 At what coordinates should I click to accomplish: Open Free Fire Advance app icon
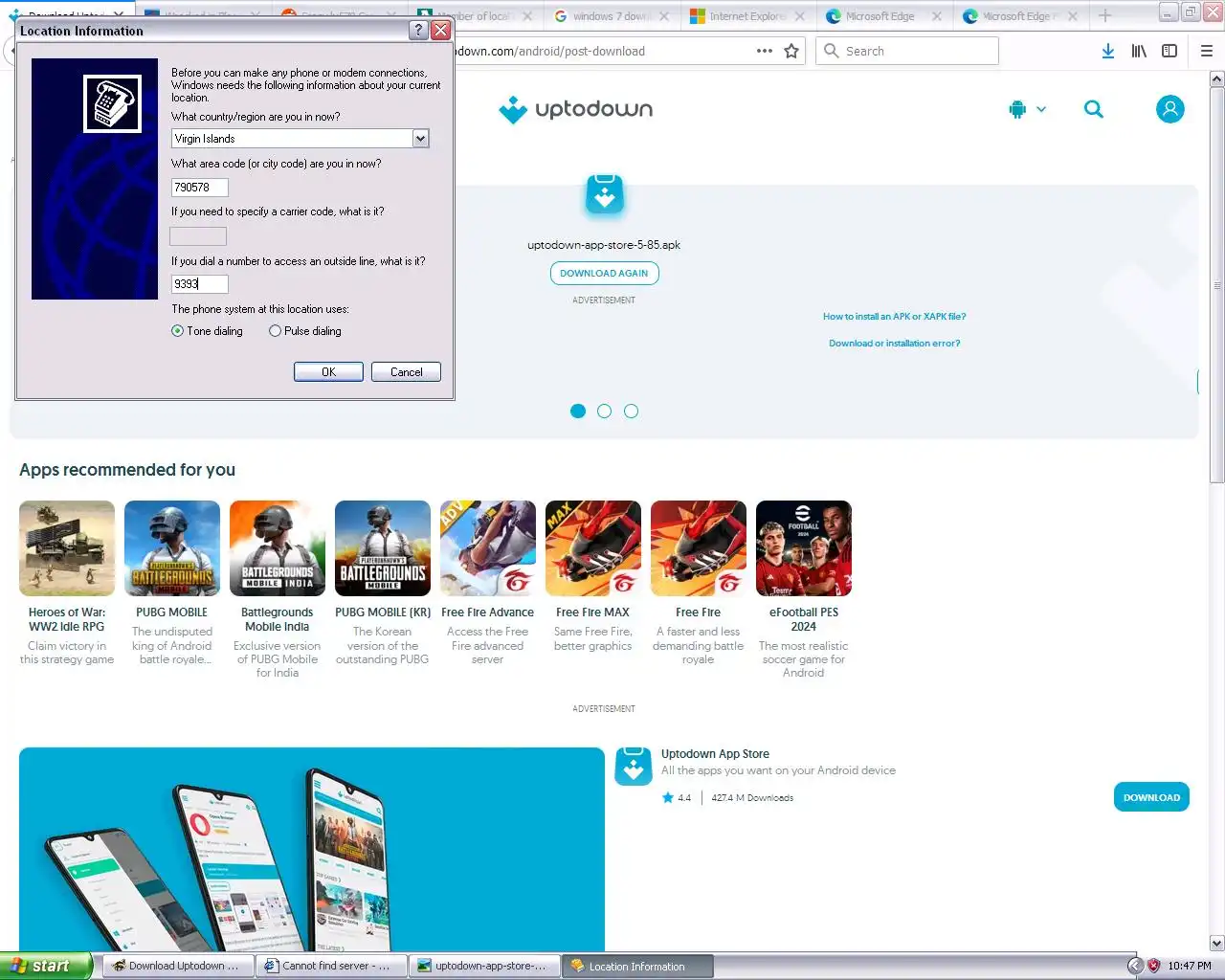point(488,548)
